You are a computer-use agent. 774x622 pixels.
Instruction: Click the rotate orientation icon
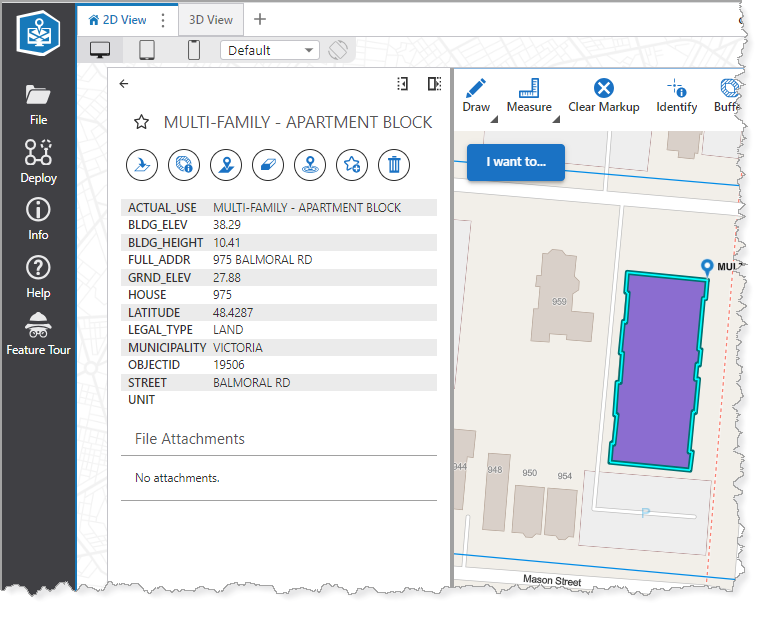[338, 50]
